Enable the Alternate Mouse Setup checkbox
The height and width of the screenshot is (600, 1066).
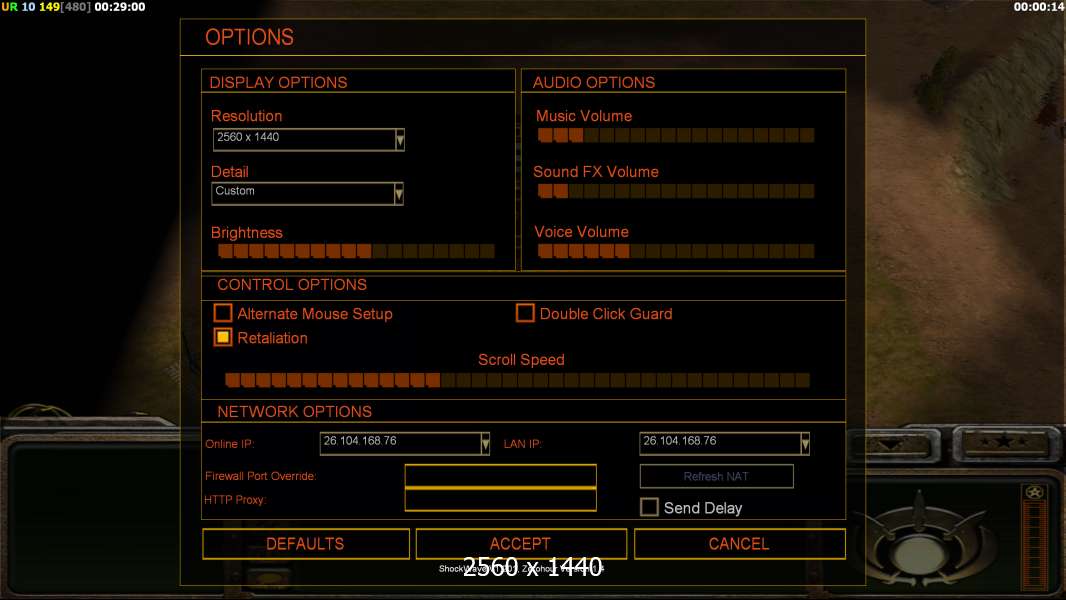click(222, 313)
